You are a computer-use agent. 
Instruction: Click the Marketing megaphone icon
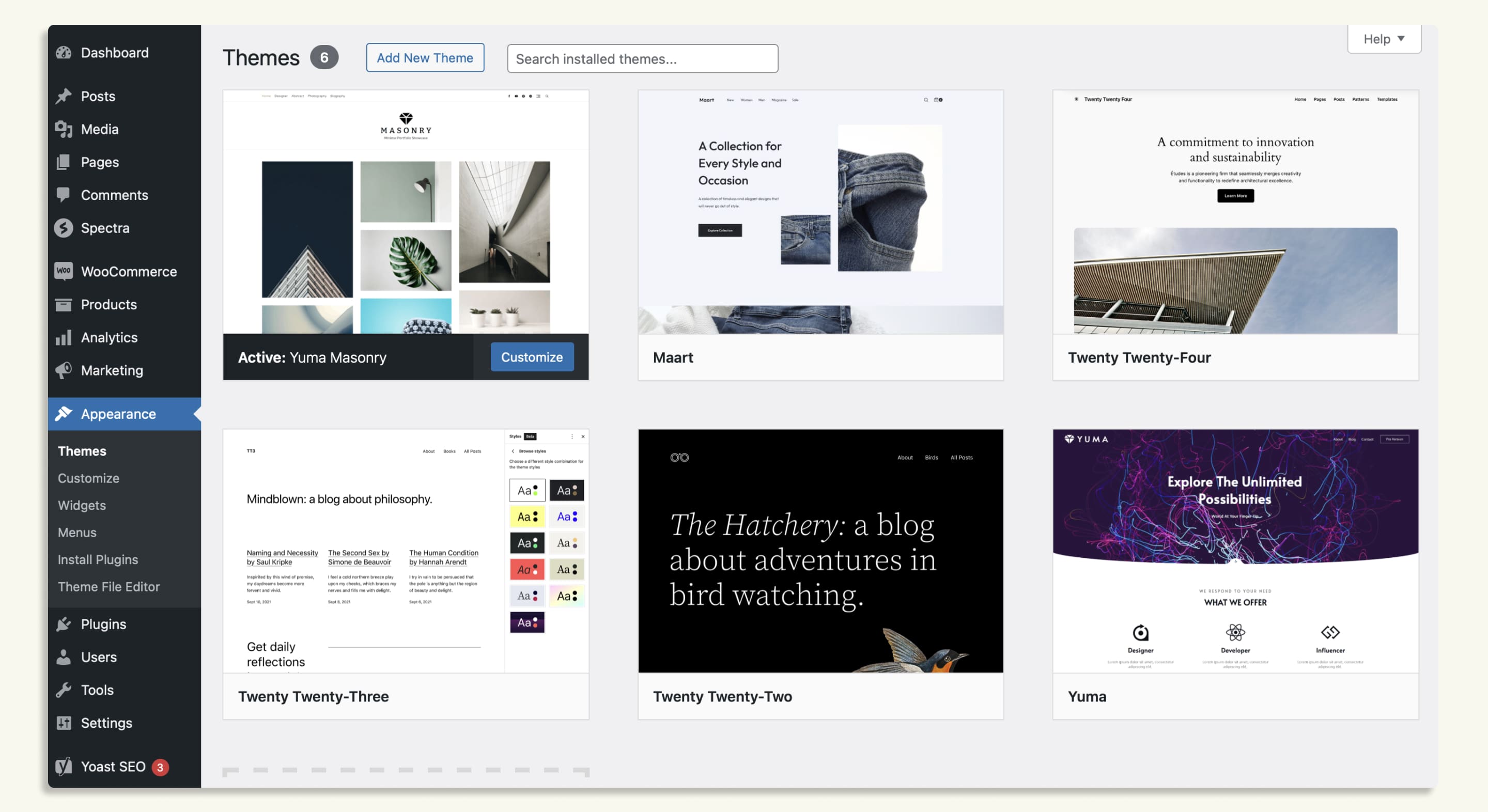pyautogui.click(x=64, y=370)
